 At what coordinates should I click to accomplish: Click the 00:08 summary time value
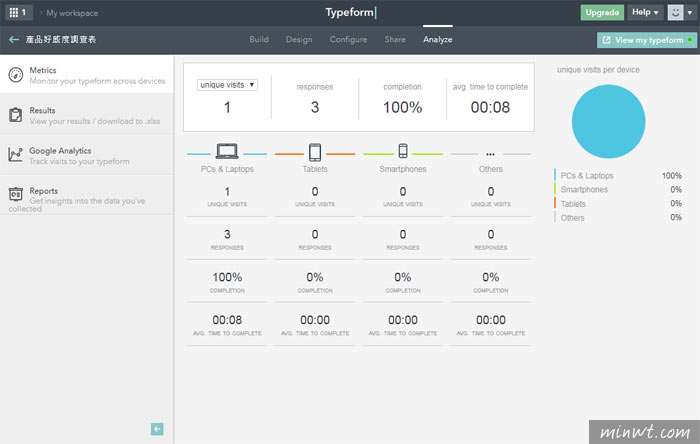[x=490, y=107]
